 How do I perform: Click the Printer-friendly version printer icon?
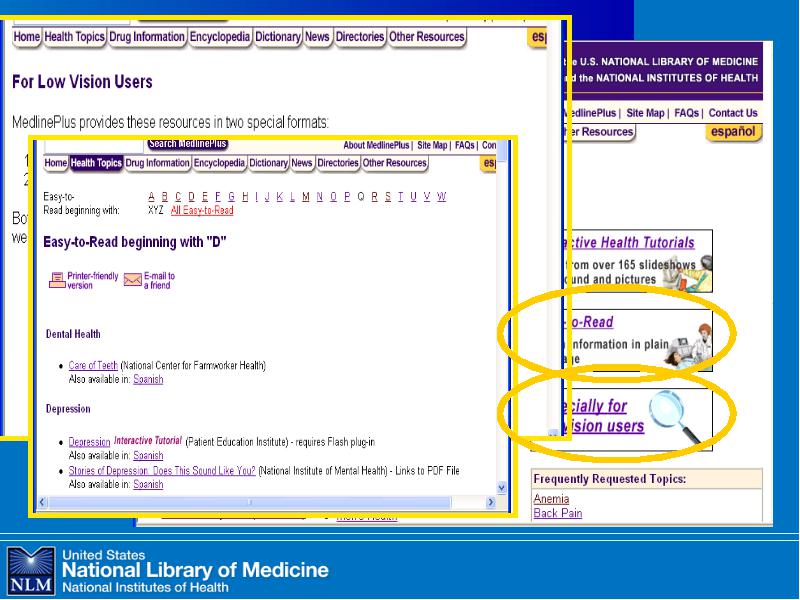57,280
